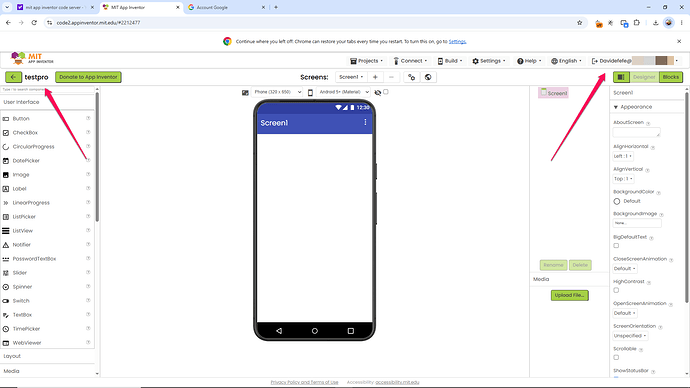Open the Build menu
Viewport: 690px width, 388px height.
pyautogui.click(x=450, y=61)
